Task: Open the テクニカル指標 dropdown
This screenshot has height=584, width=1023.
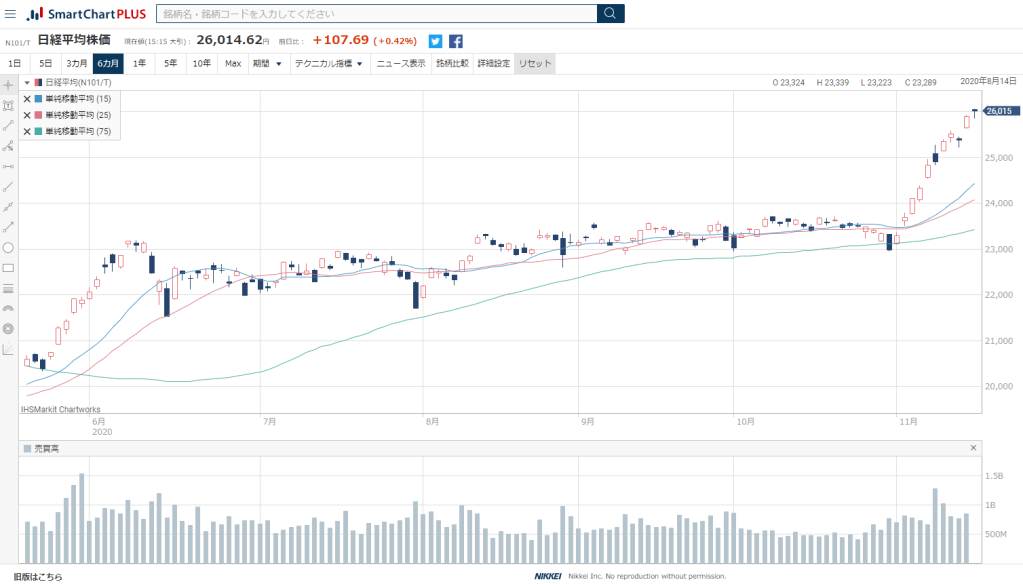Action: pyautogui.click(x=328, y=63)
